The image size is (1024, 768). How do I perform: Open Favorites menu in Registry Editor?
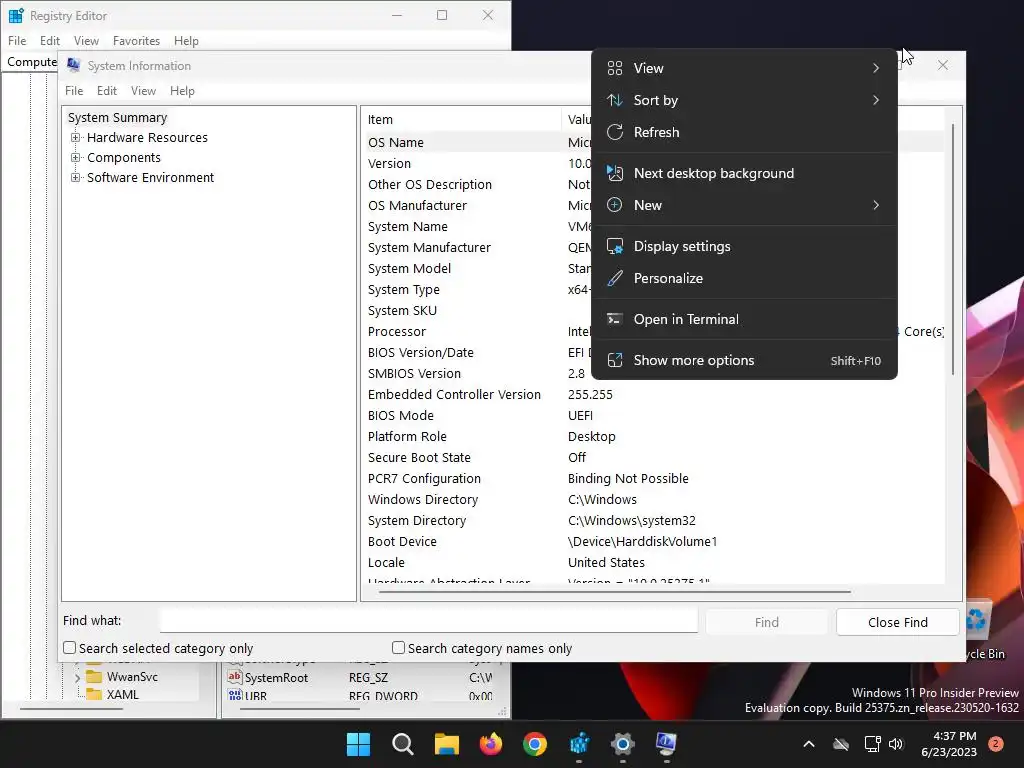tap(136, 40)
